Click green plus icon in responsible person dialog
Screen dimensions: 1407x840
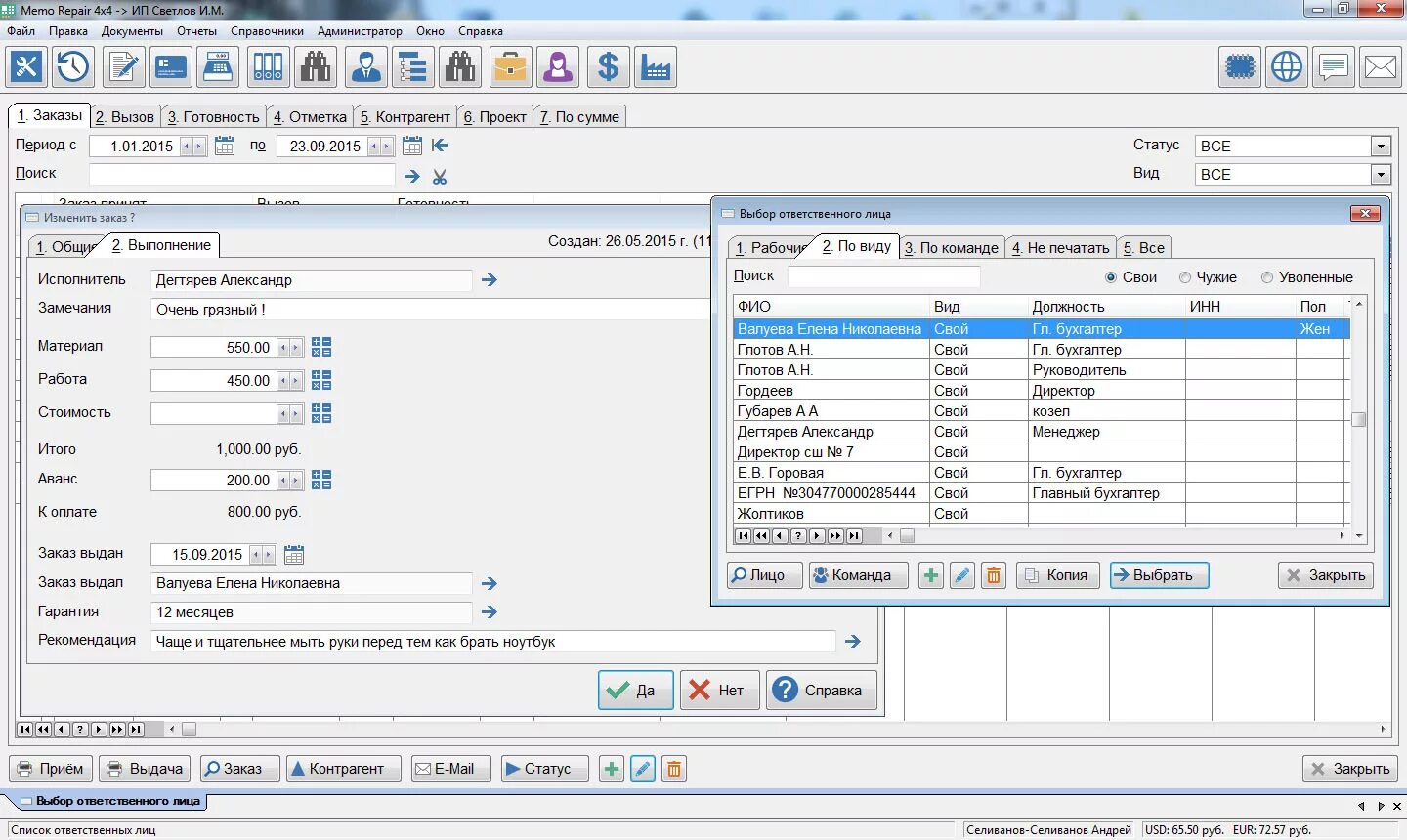click(x=931, y=575)
